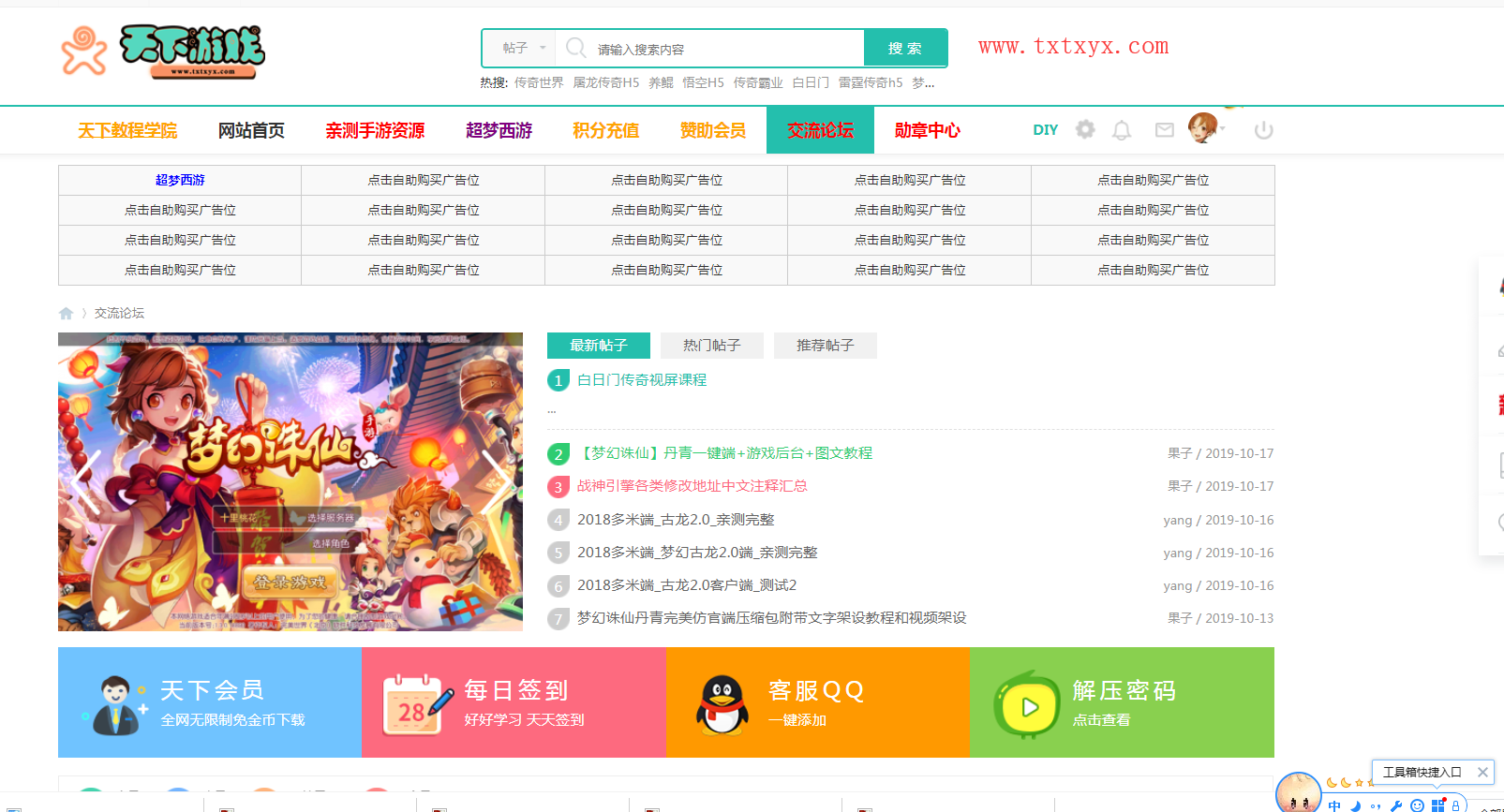Open post 白日门传奇视屏课程
The width and height of the screenshot is (1504, 812).
(x=642, y=379)
